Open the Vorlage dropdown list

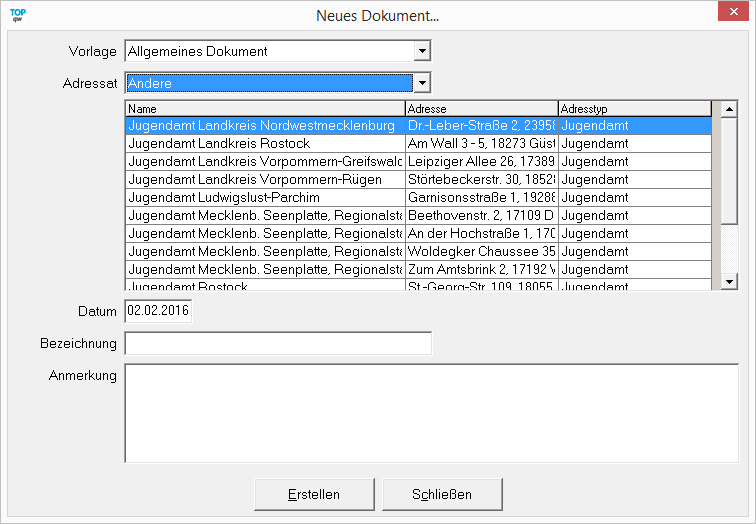point(422,51)
